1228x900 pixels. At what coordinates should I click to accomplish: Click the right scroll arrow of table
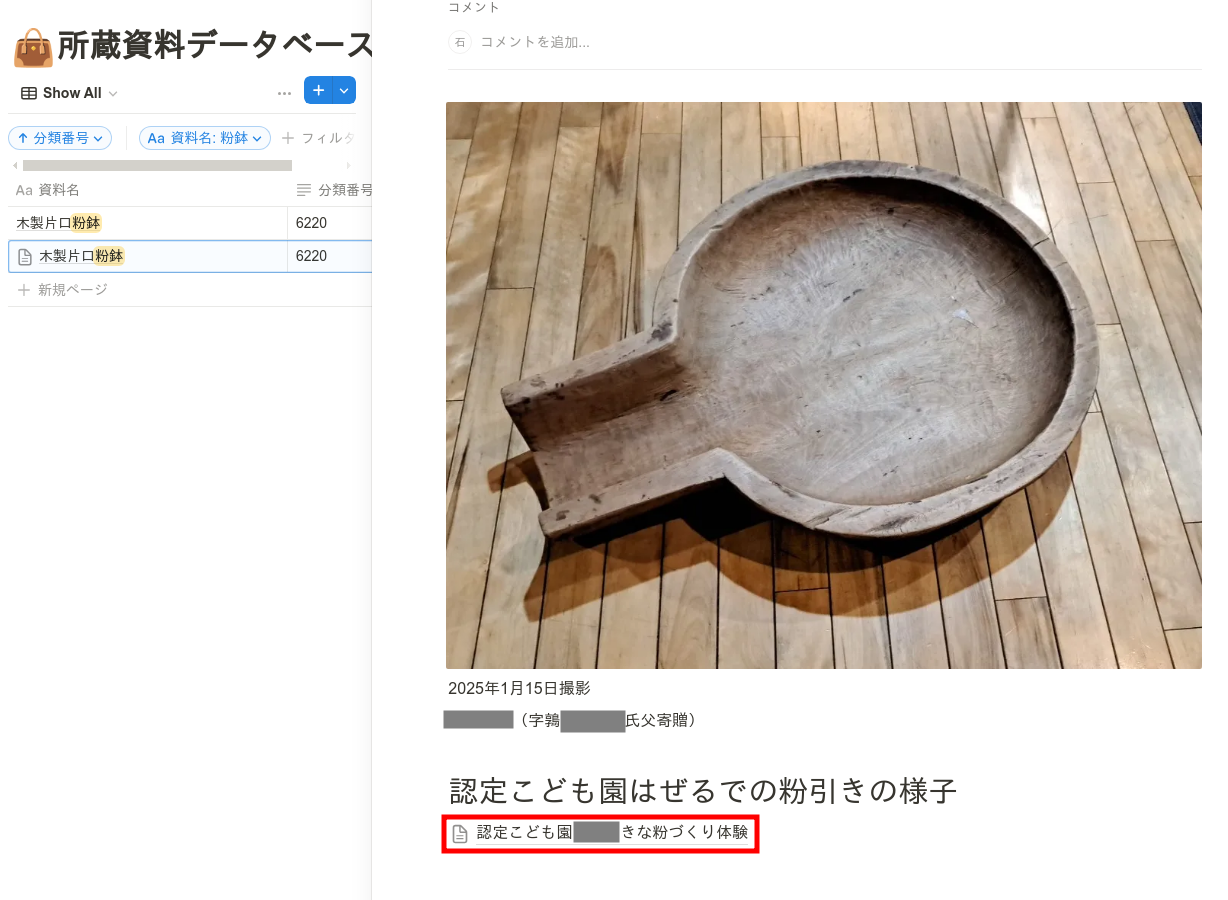point(349,165)
